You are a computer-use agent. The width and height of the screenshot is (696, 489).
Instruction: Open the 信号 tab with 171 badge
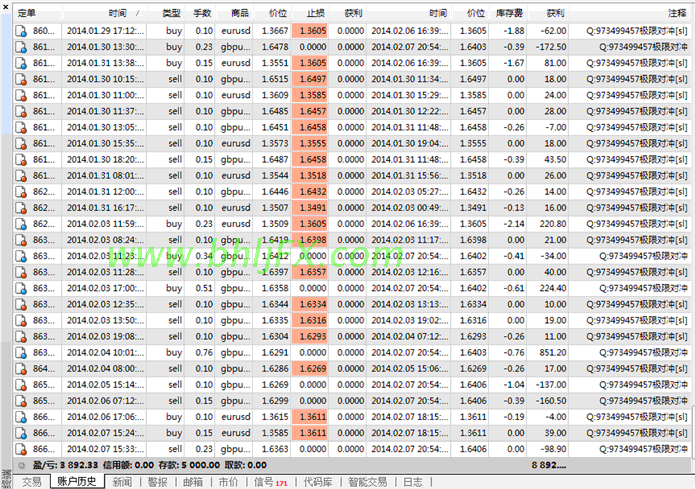(x=270, y=482)
